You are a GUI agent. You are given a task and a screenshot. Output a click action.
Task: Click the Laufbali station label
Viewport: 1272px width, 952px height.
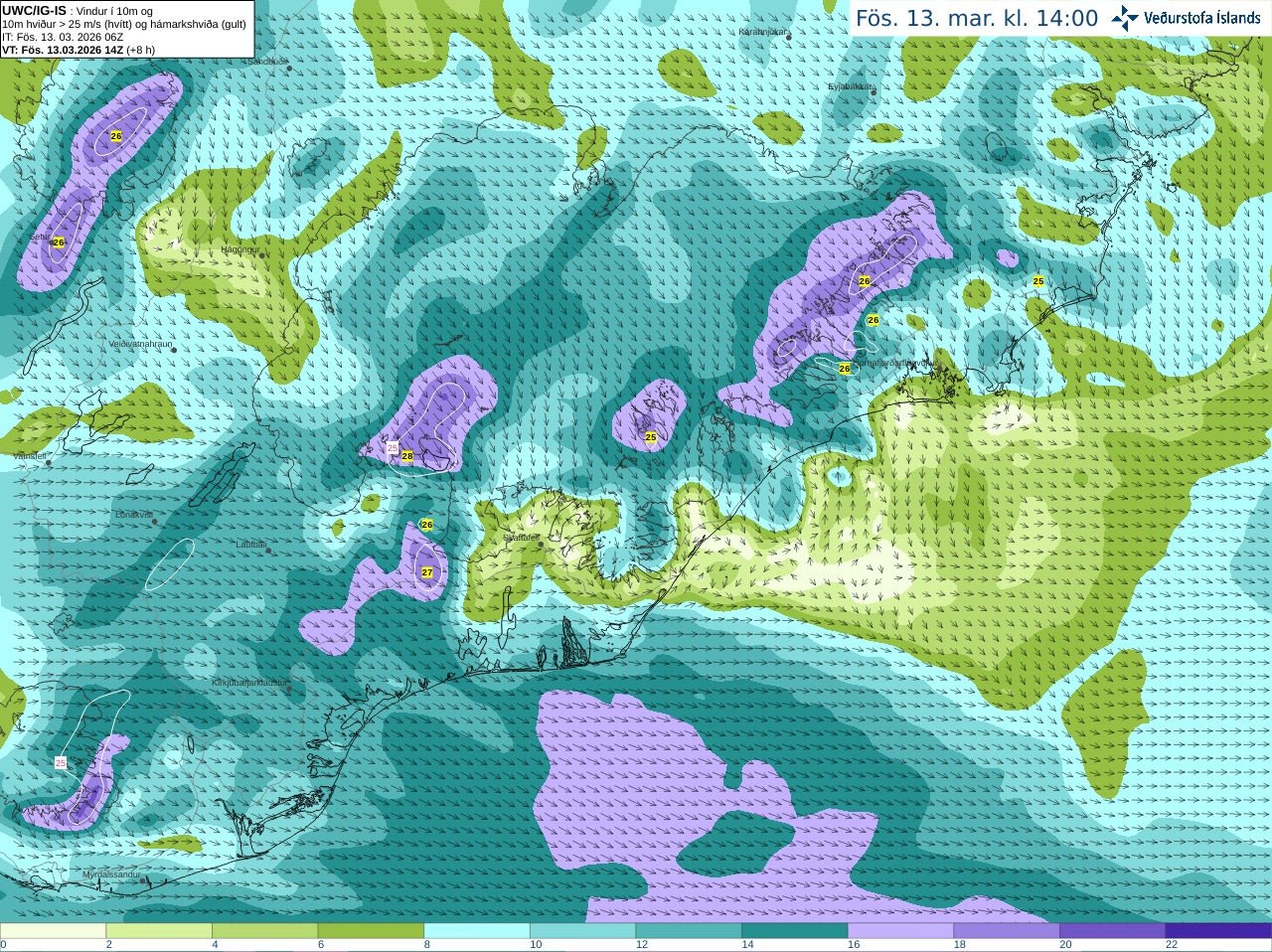(250, 545)
